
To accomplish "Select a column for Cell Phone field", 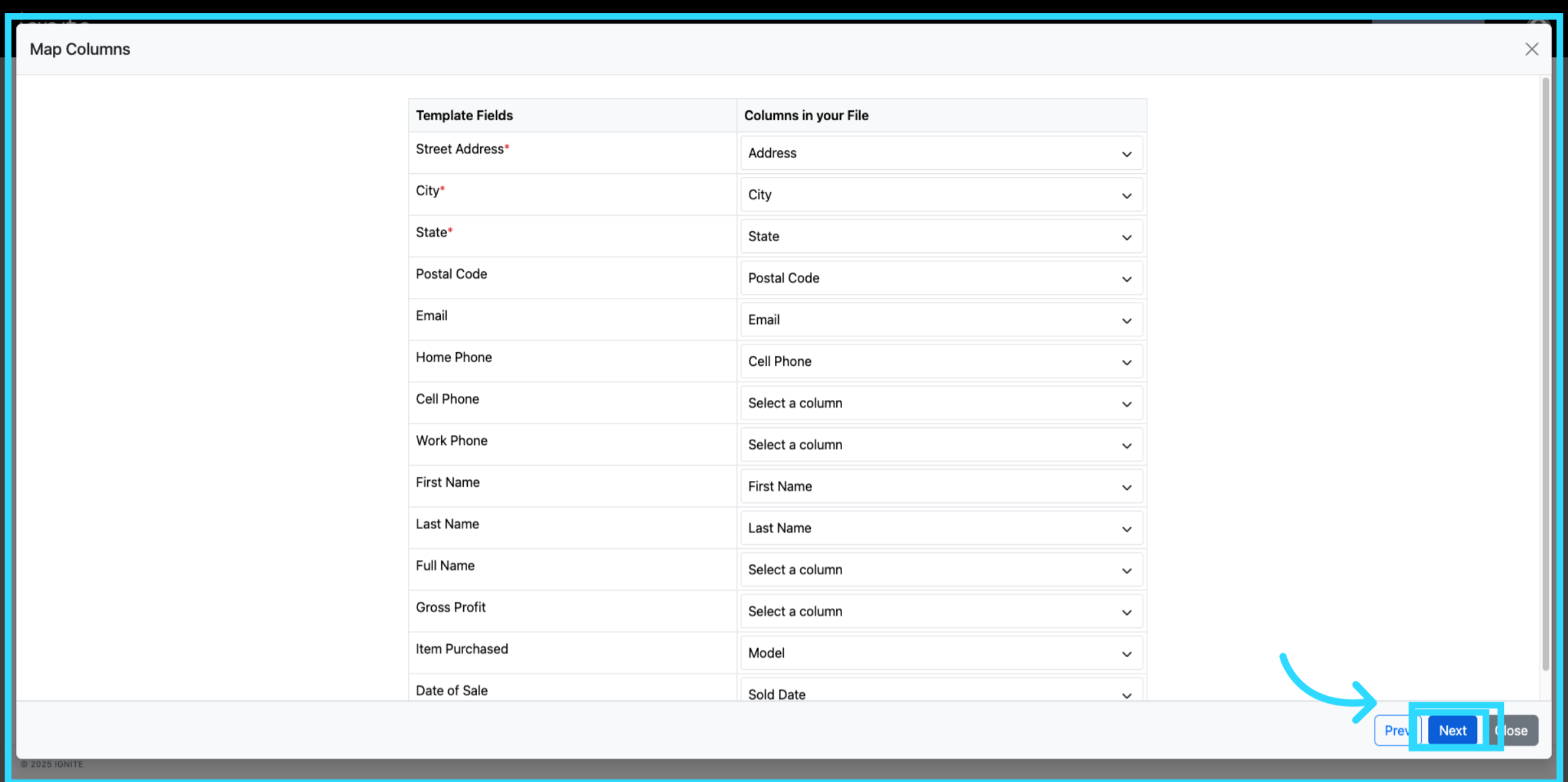I will point(941,403).
